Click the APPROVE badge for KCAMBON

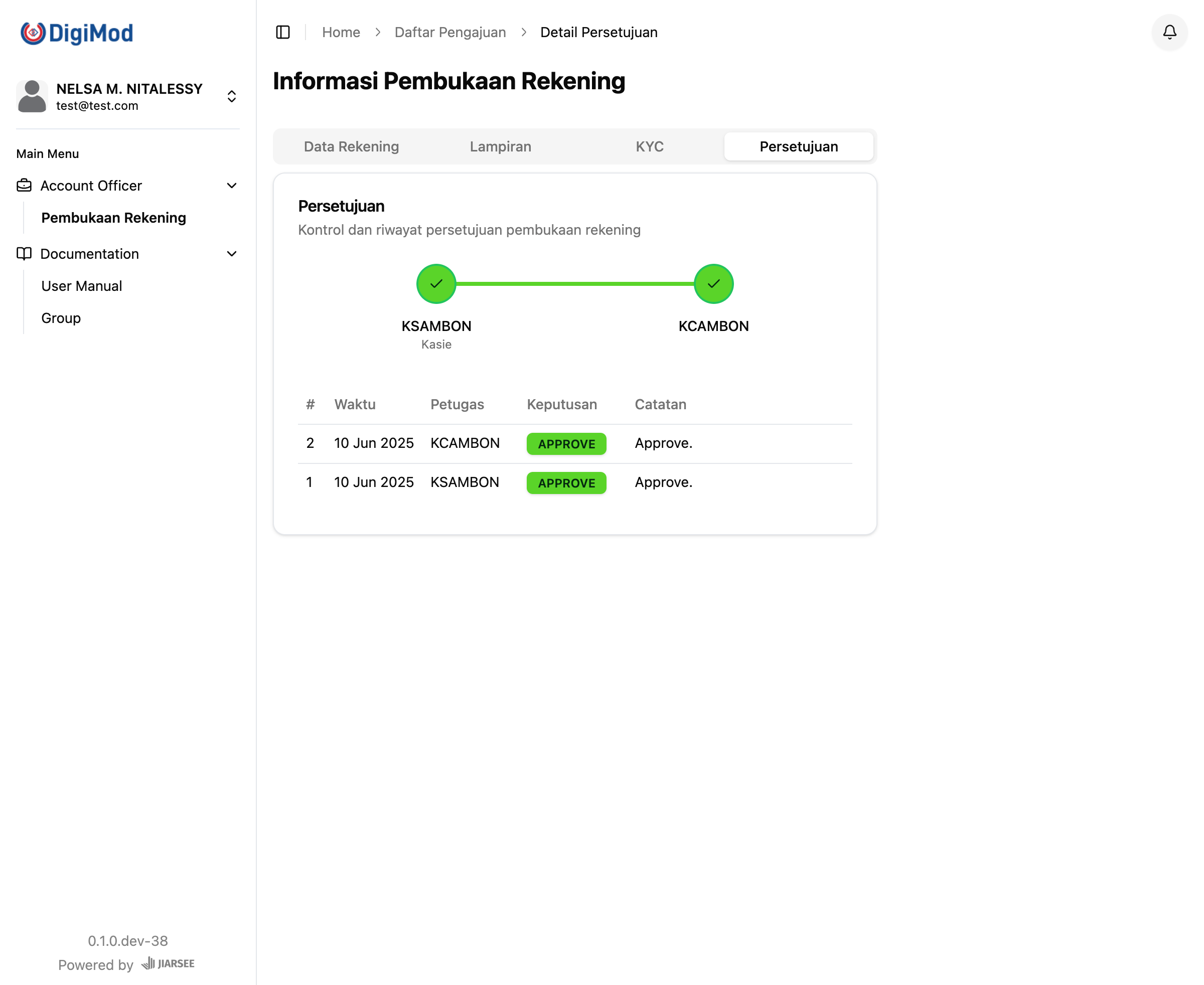coord(566,444)
